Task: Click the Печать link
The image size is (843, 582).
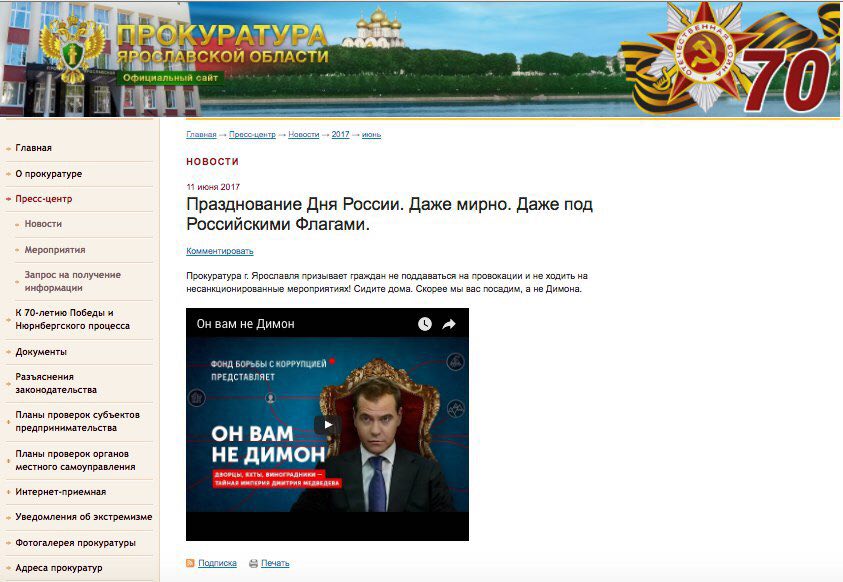Action: tap(275, 563)
